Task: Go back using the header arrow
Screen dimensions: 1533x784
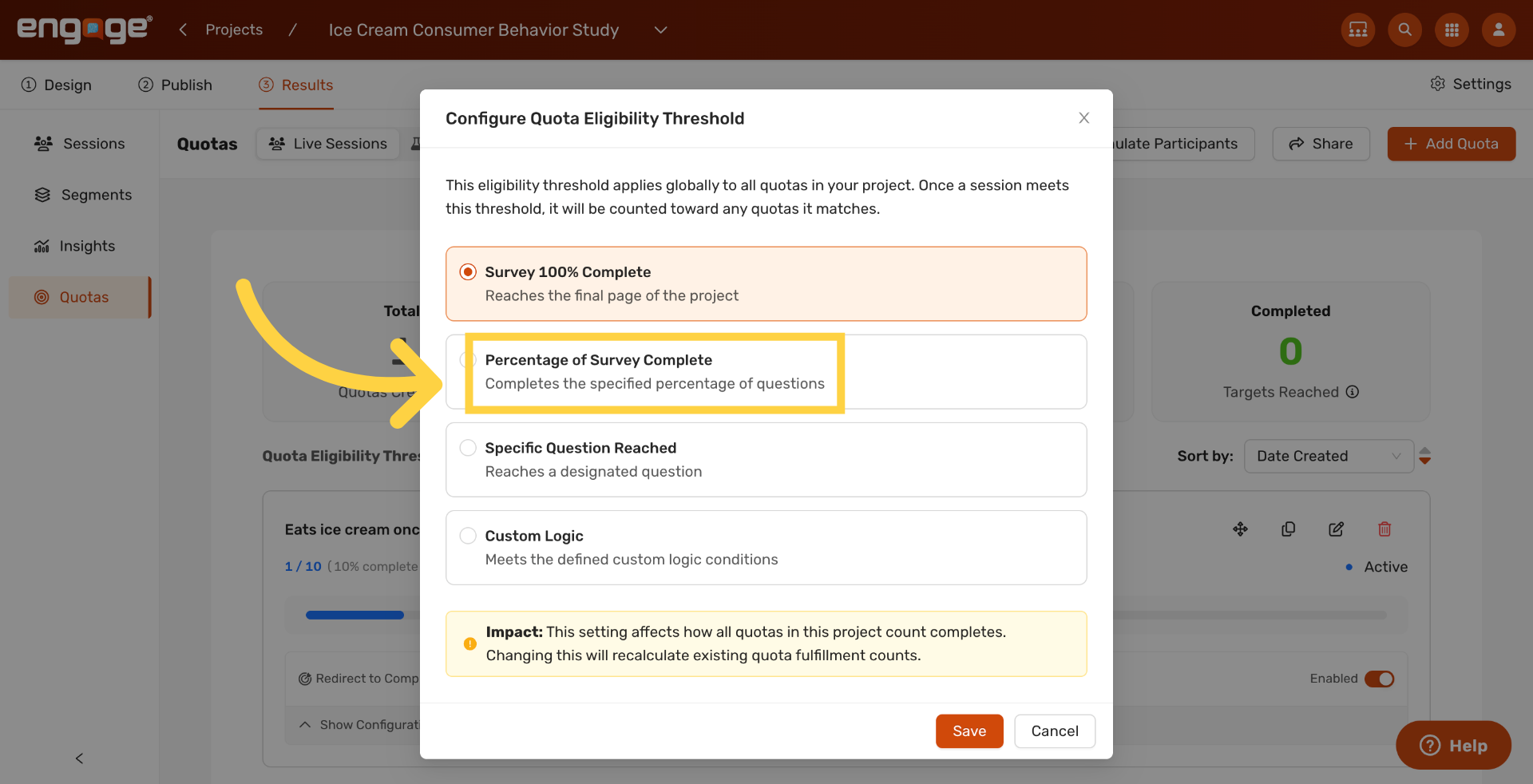Action: (x=183, y=30)
